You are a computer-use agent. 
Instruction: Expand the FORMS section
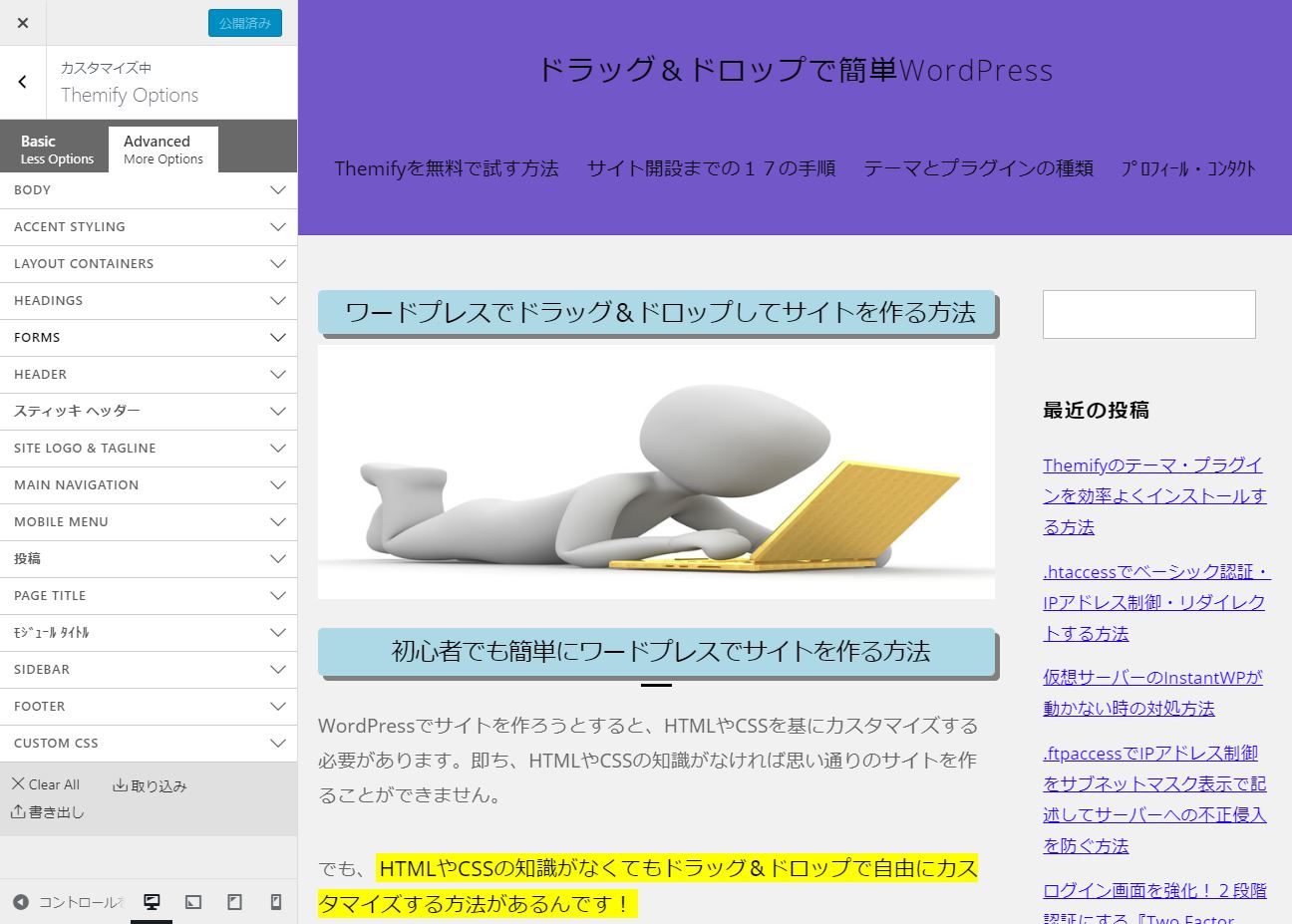click(149, 338)
